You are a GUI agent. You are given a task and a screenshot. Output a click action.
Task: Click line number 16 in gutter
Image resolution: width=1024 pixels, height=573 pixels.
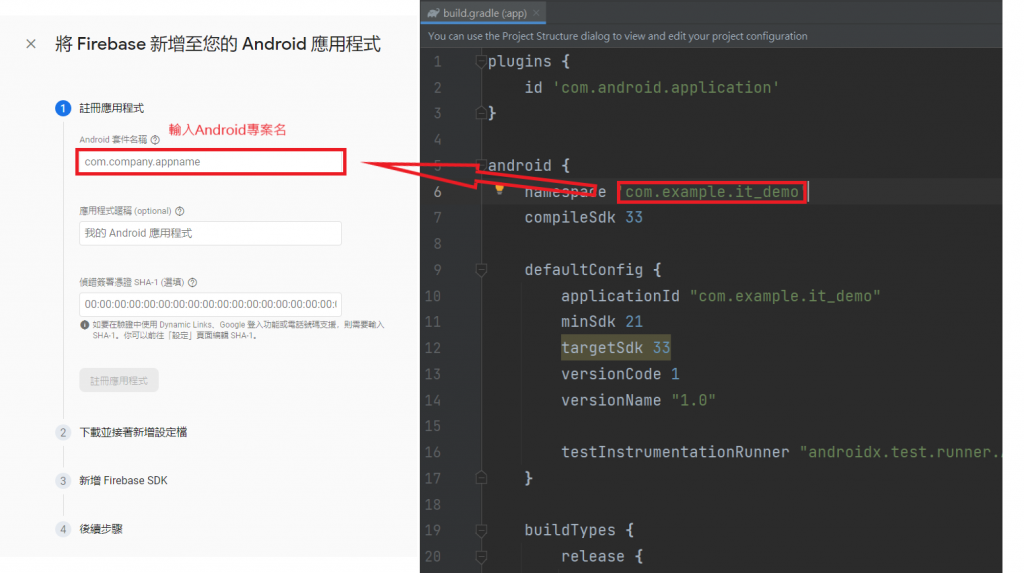(x=432, y=452)
